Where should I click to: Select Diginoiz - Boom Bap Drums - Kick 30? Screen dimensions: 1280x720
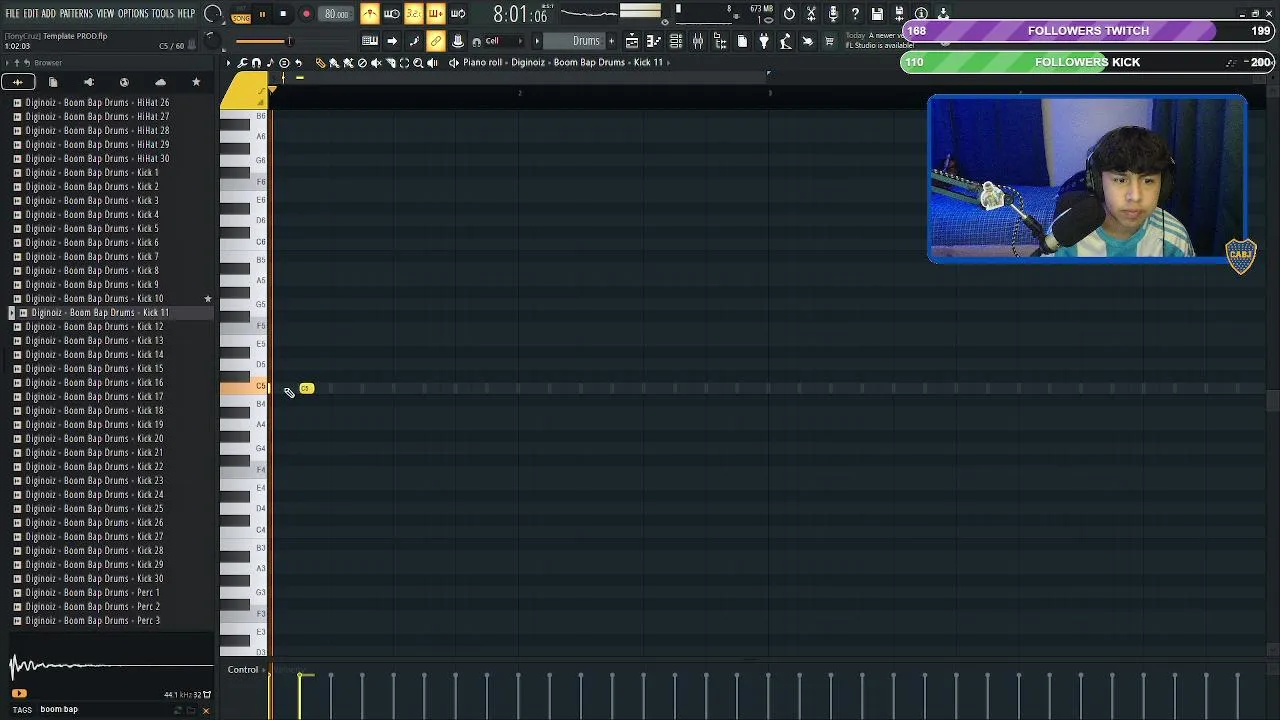coord(94,578)
